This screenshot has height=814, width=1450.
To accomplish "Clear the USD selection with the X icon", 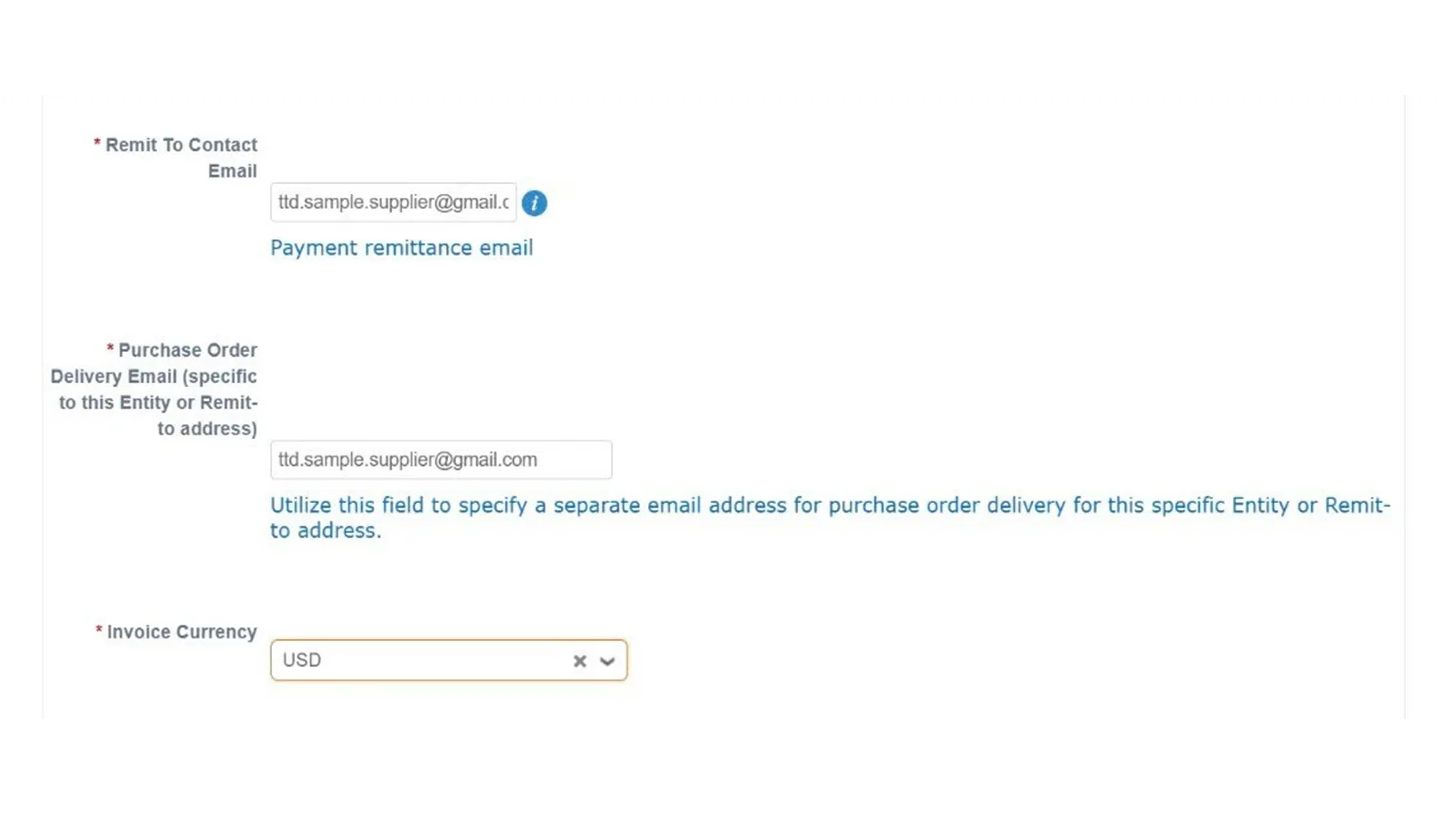I will 579,661.
